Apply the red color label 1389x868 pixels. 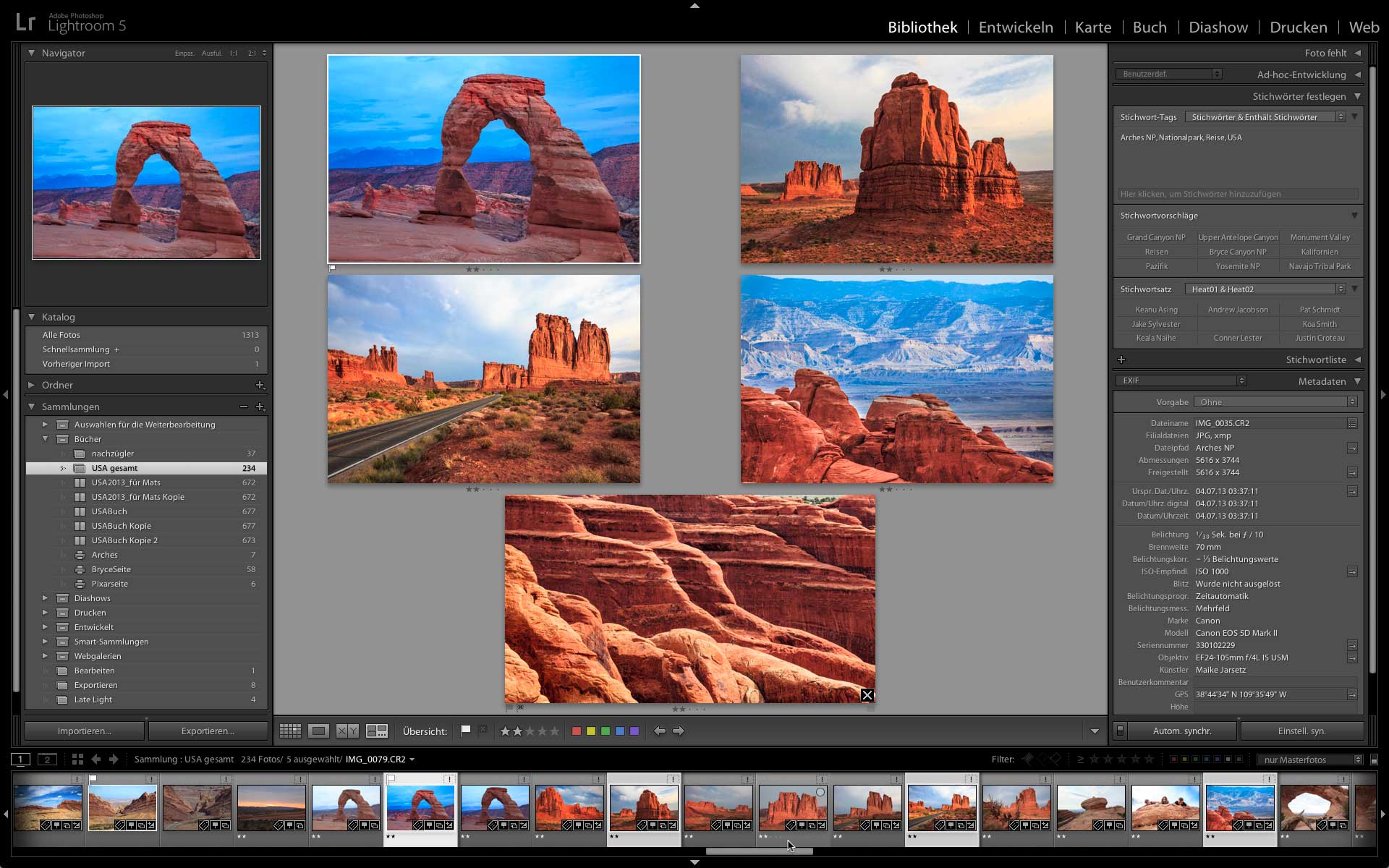[577, 731]
